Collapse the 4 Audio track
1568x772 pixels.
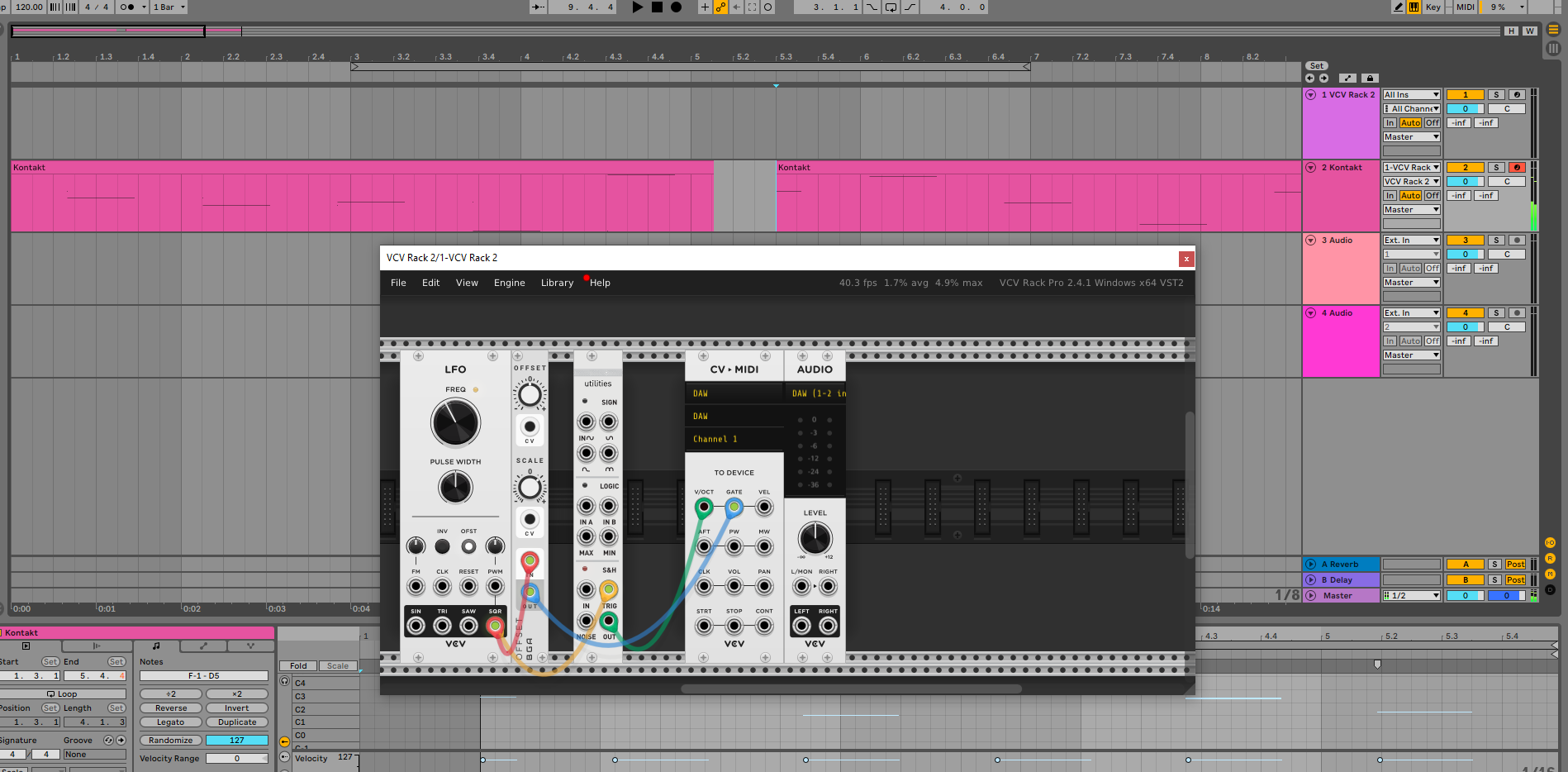1310,313
